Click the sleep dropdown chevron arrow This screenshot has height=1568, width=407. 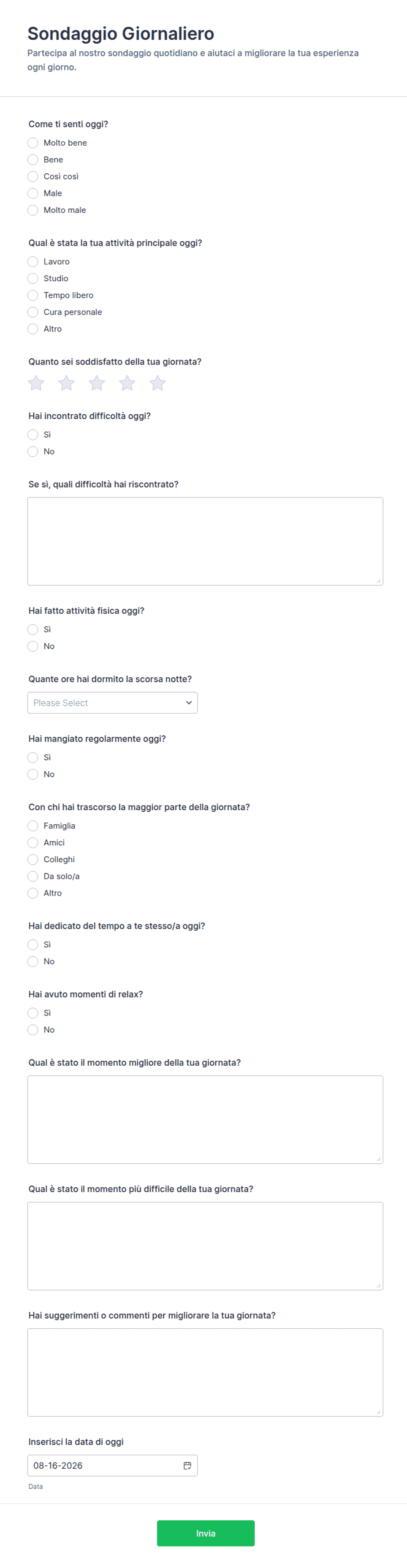pyautogui.click(x=189, y=703)
